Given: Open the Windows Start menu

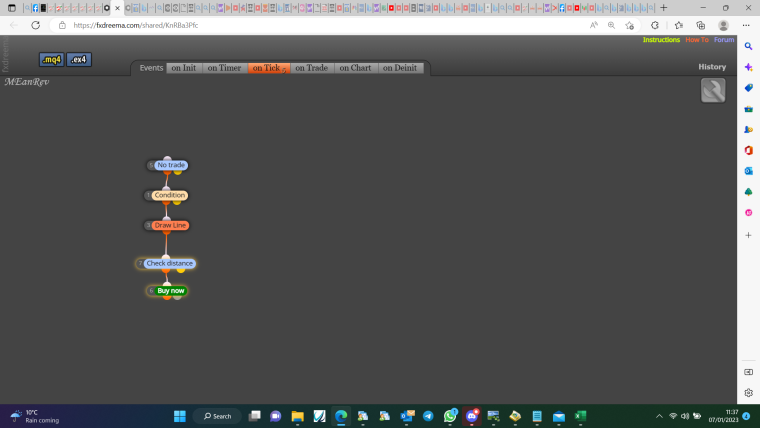Looking at the screenshot, I should [x=180, y=416].
